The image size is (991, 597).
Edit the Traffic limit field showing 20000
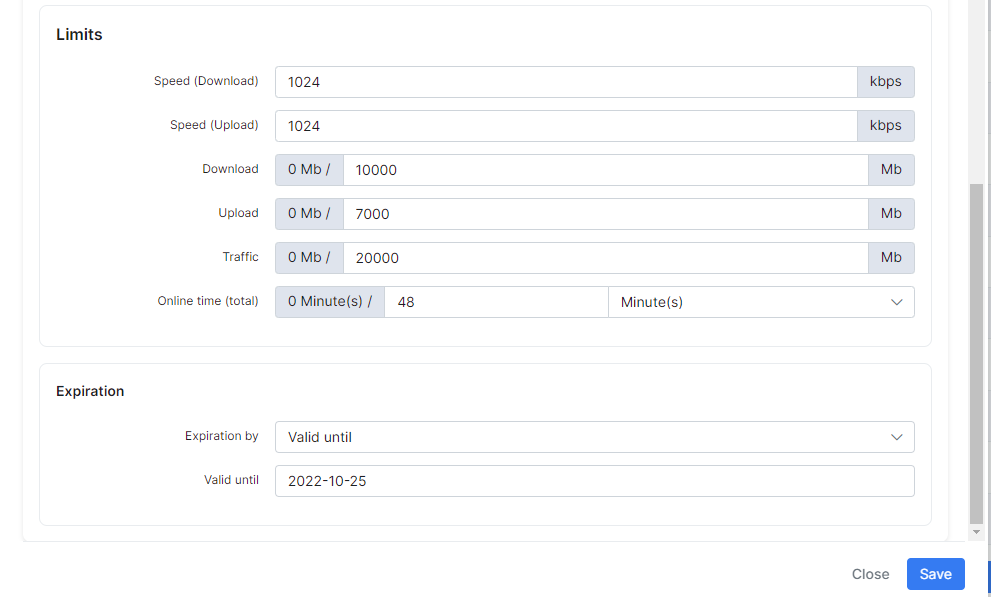pos(605,258)
